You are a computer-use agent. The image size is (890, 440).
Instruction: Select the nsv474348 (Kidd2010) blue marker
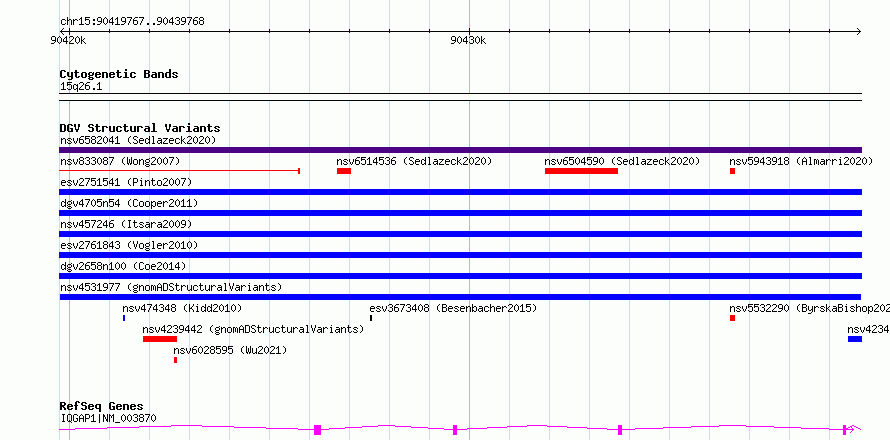(x=124, y=318)
